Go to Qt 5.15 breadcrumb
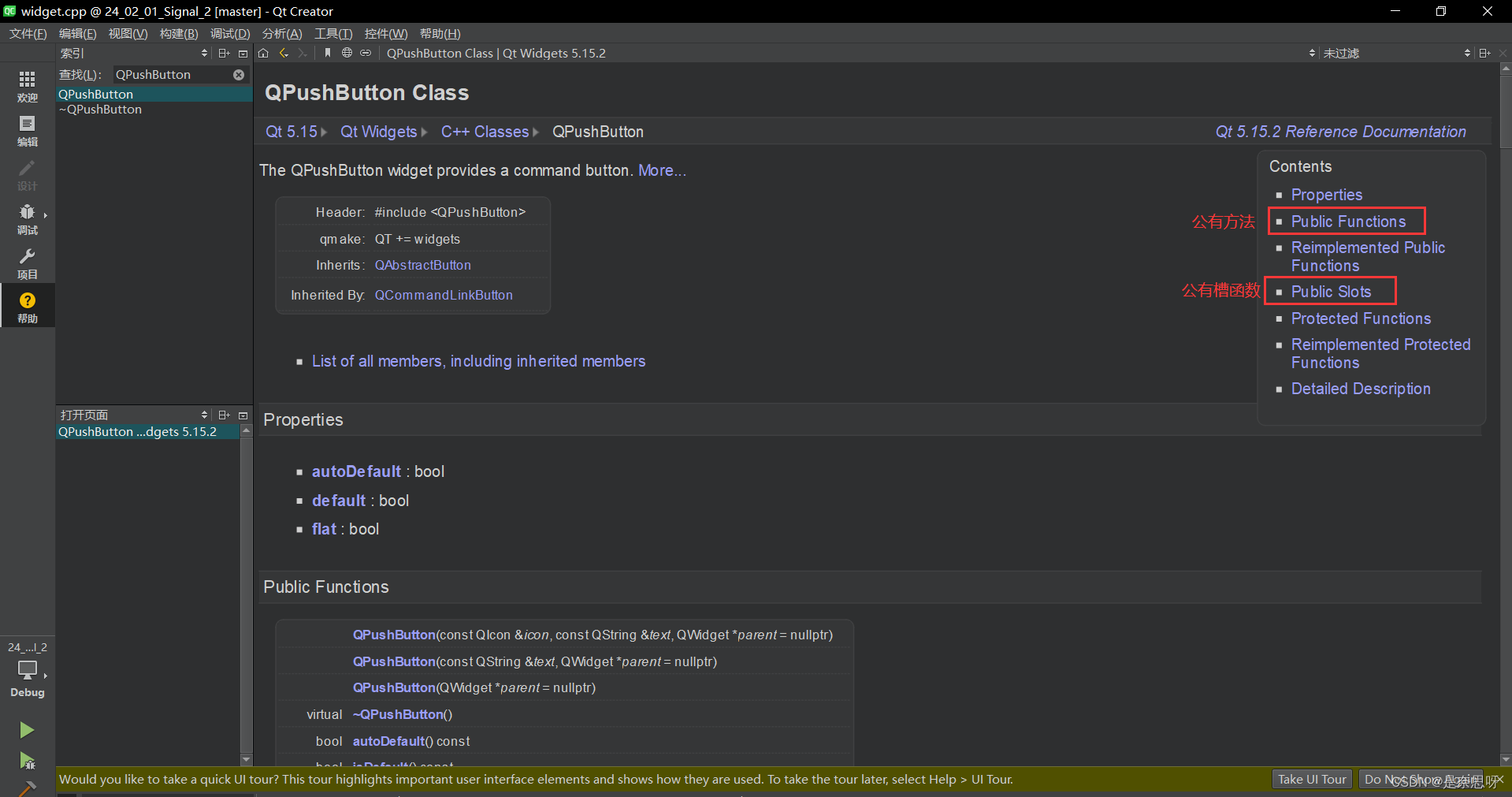The image size is (1512, 797). pyautogui.click(x=292, y=132)
